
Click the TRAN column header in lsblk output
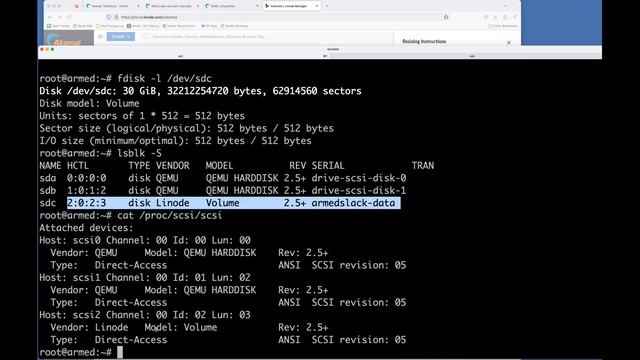[423, 166]
